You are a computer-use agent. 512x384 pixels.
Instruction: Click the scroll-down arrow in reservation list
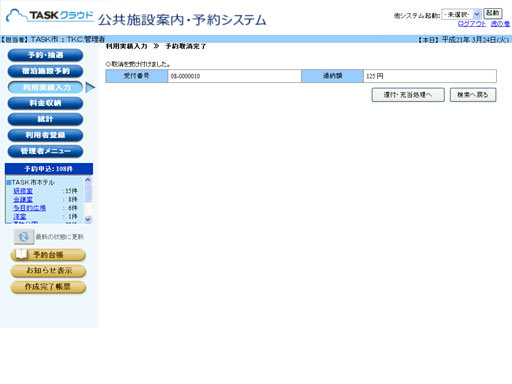click(x=88, y=219)
